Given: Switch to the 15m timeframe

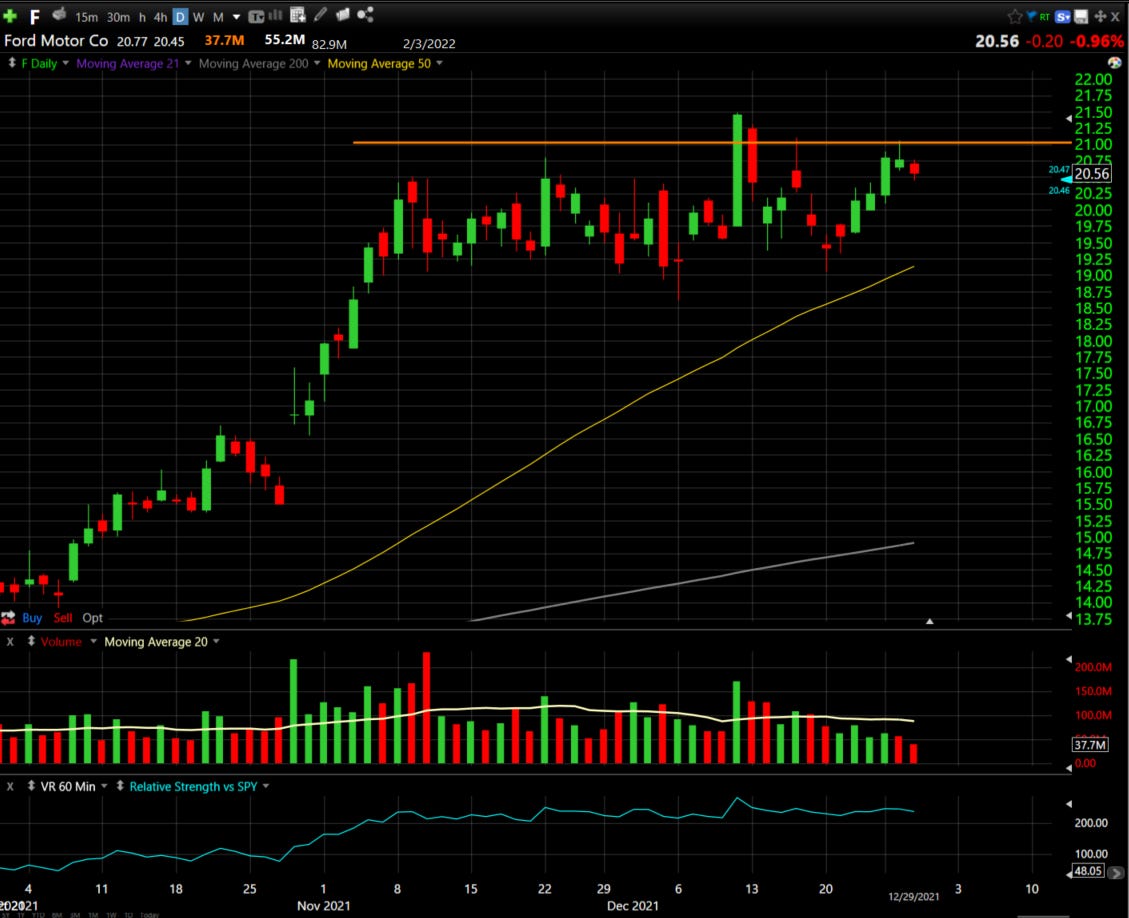Looking at the screenshot, I should [86, 17].
